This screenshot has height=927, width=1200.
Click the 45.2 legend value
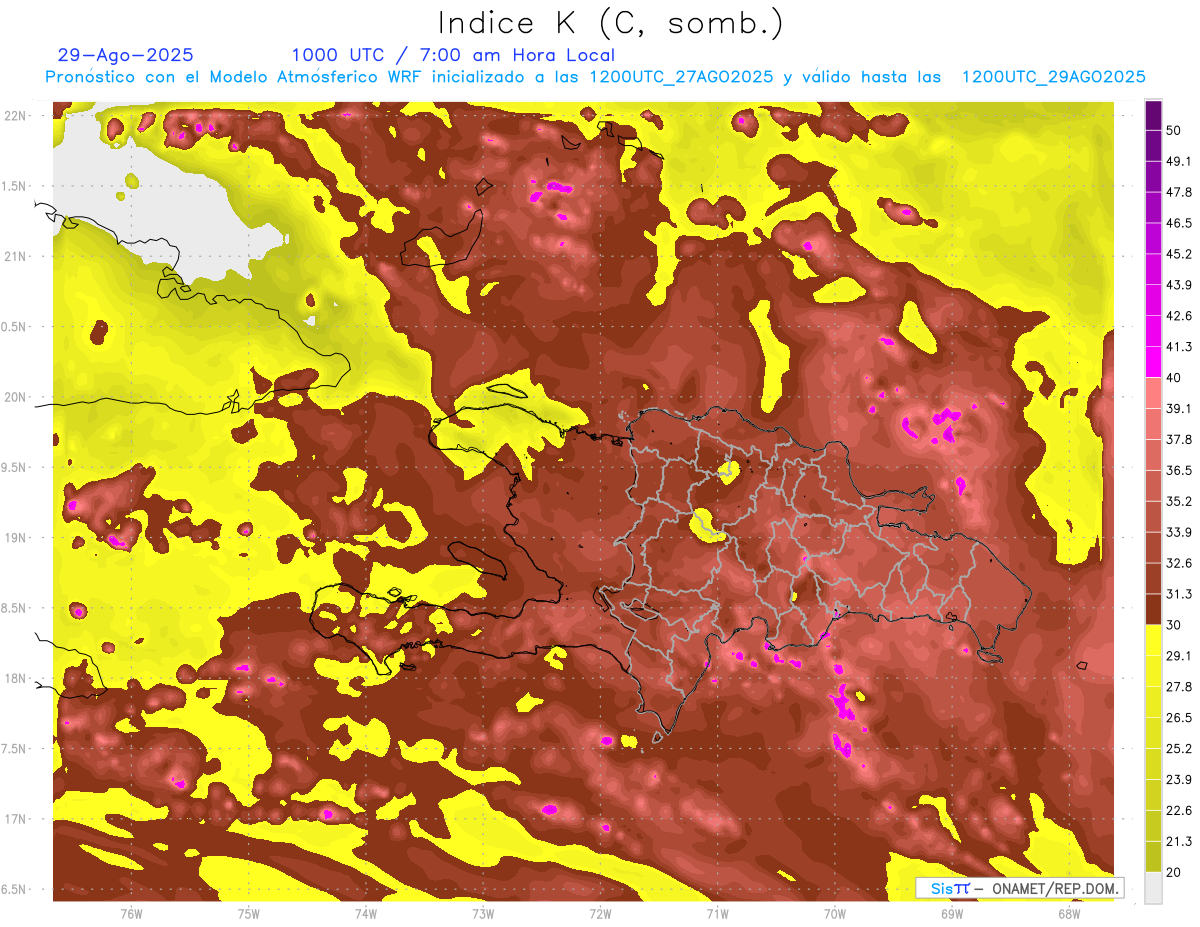click(x=1178, y=254)
